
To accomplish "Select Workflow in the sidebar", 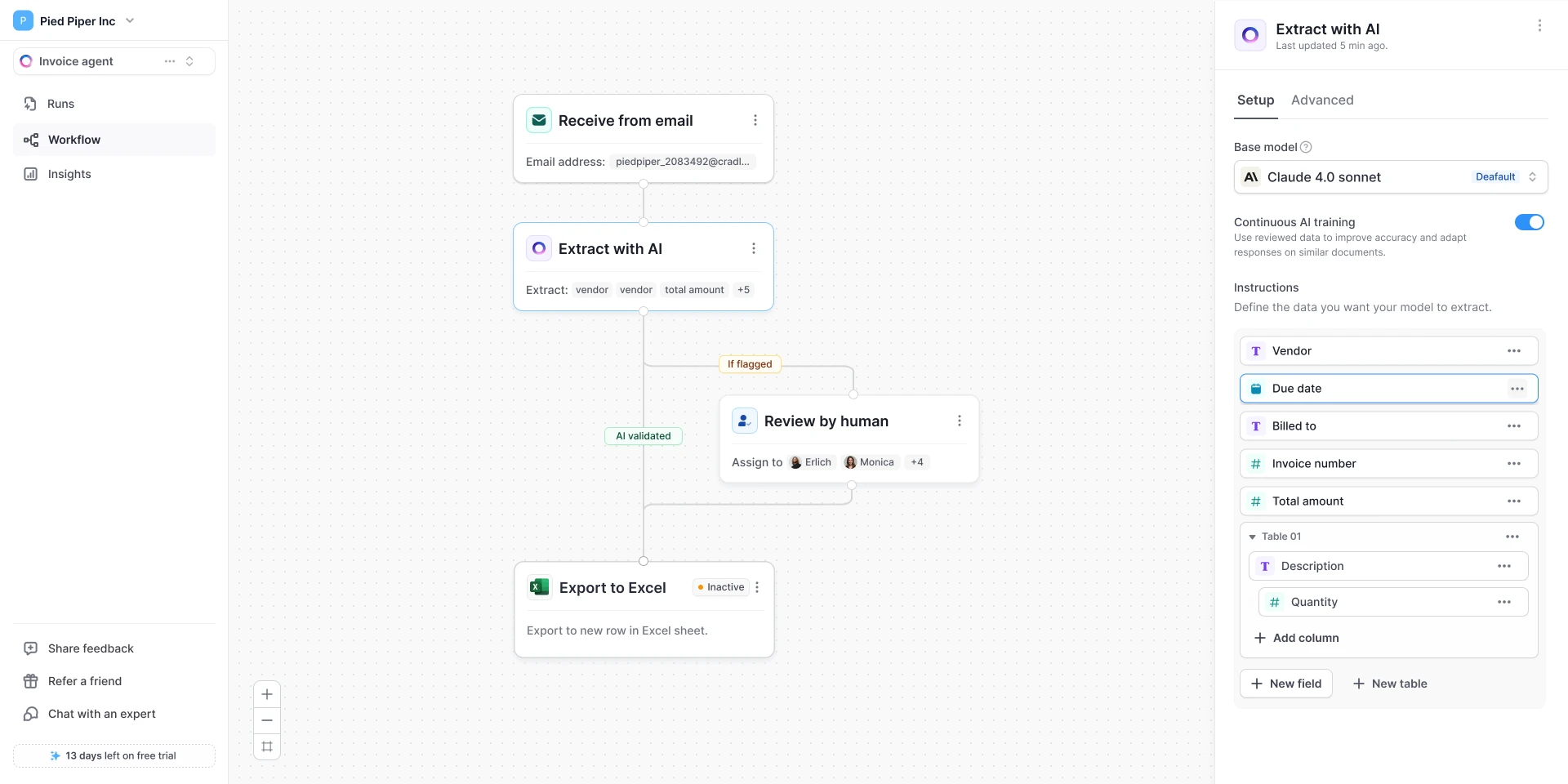I will [114, 140].
